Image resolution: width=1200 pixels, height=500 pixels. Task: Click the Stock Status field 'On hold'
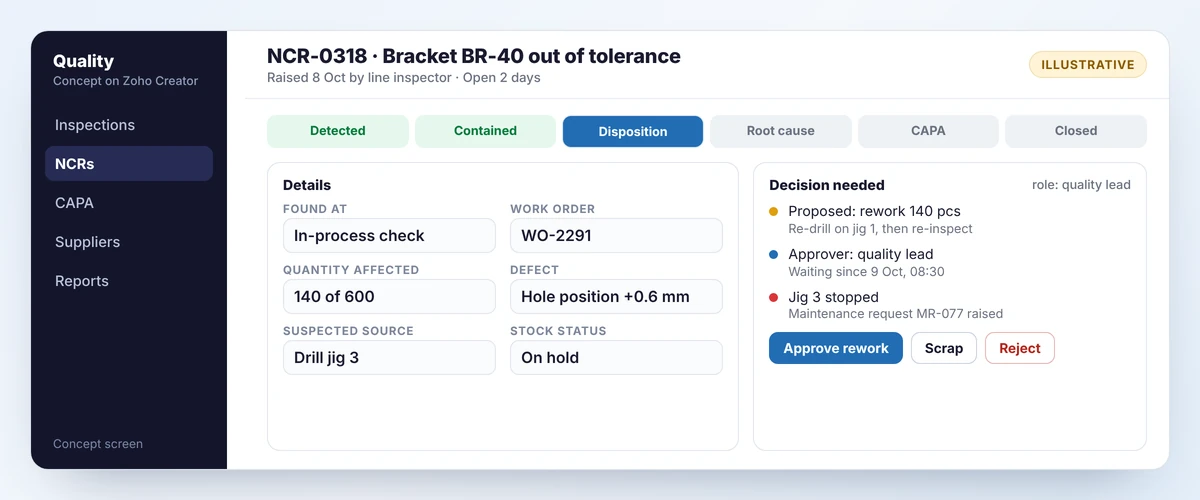tap(616, 358)
